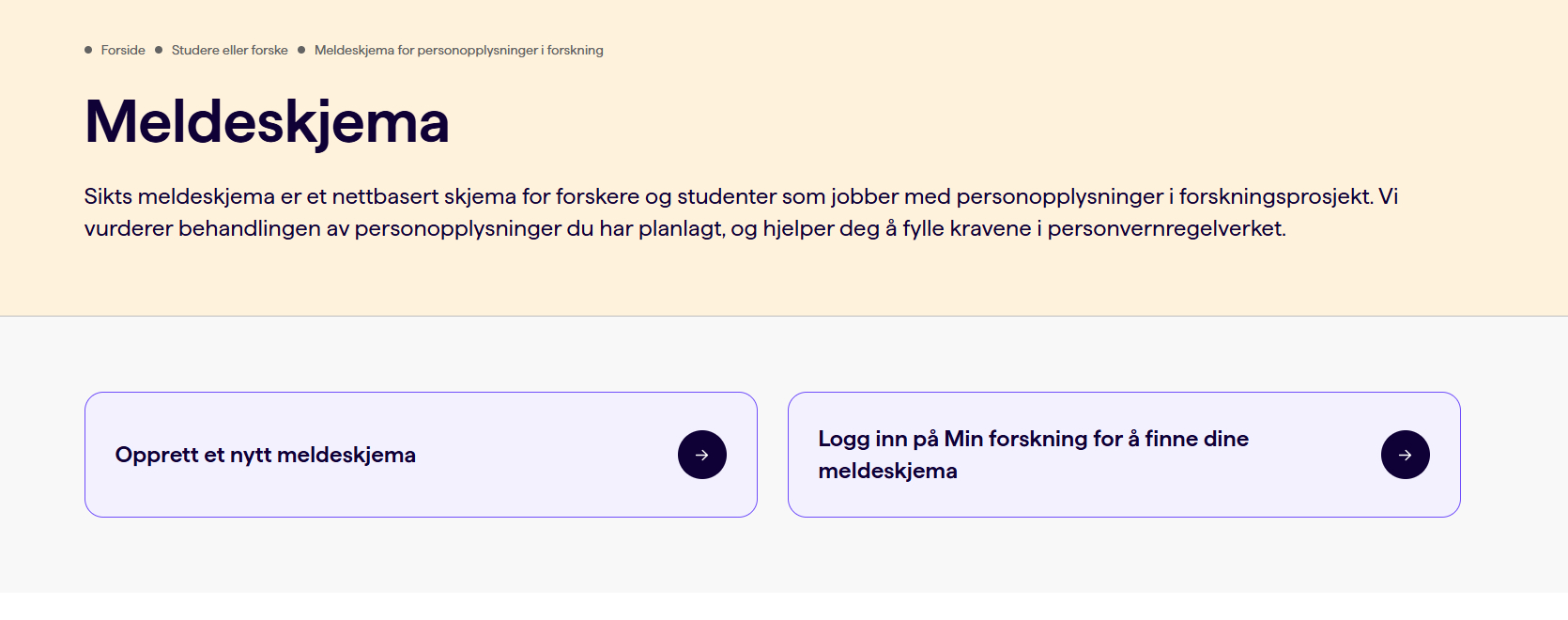Image resolution: width=1568 pixels, height=620 pixels.
Task: Click "Logg inn på Min forskning" card text
Action: coord(1033,439)
